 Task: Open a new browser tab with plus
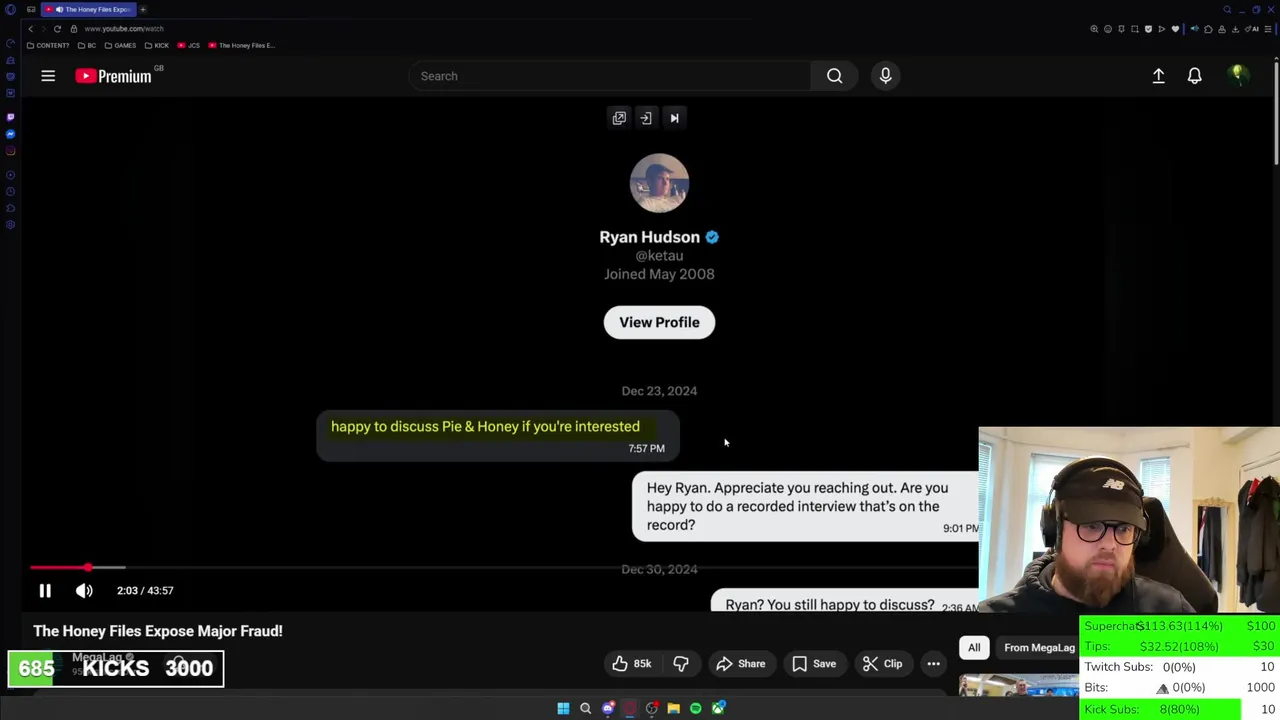[143, 9]
